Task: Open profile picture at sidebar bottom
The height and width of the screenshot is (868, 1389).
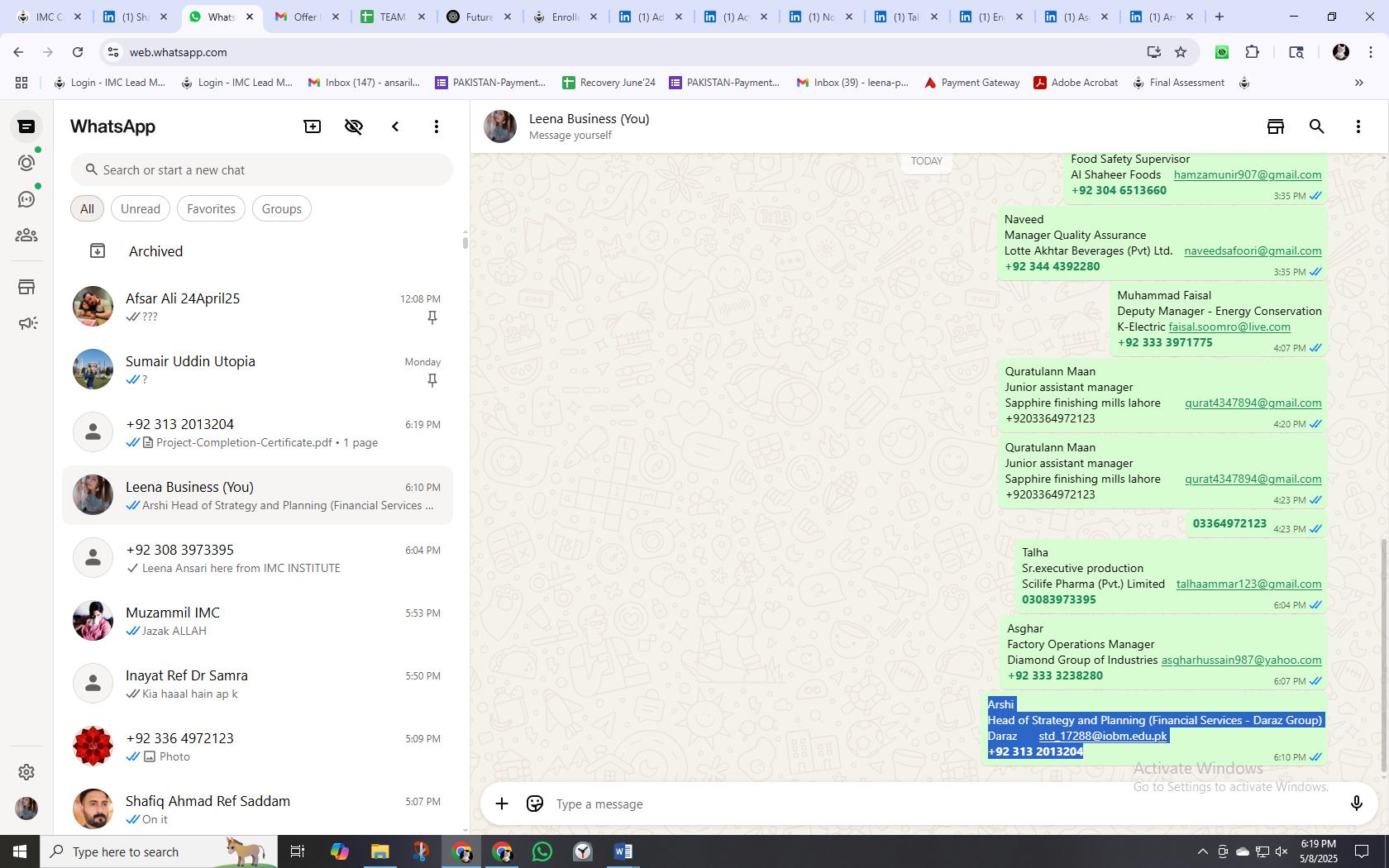Action: [x=26, y=808]
